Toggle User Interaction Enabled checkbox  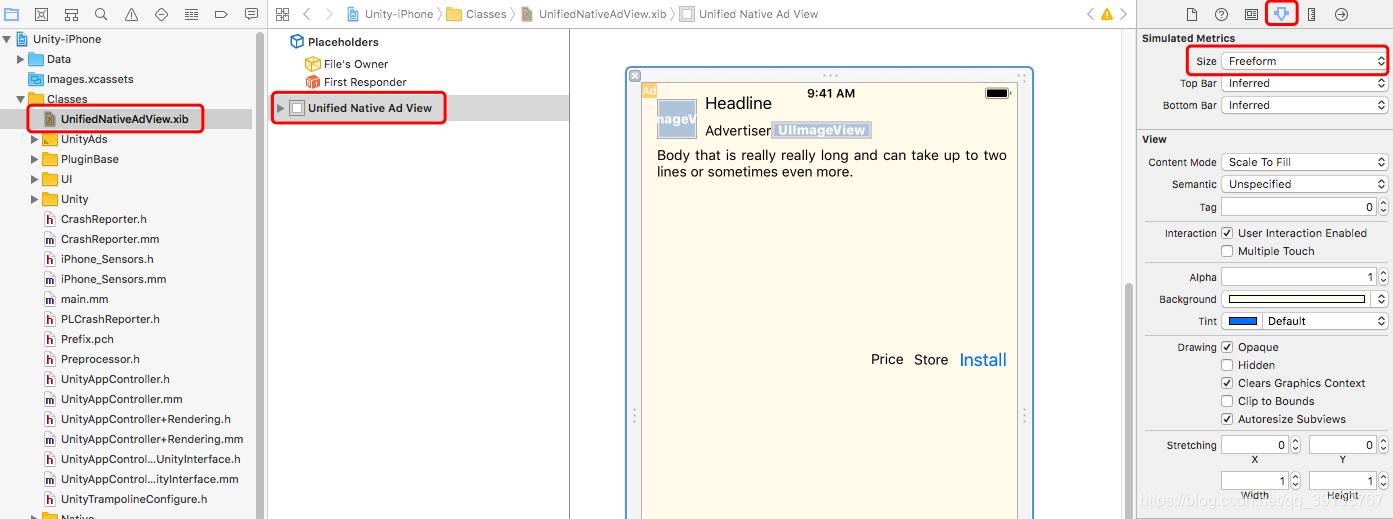pyautogui.click(x=1227, y=233)
